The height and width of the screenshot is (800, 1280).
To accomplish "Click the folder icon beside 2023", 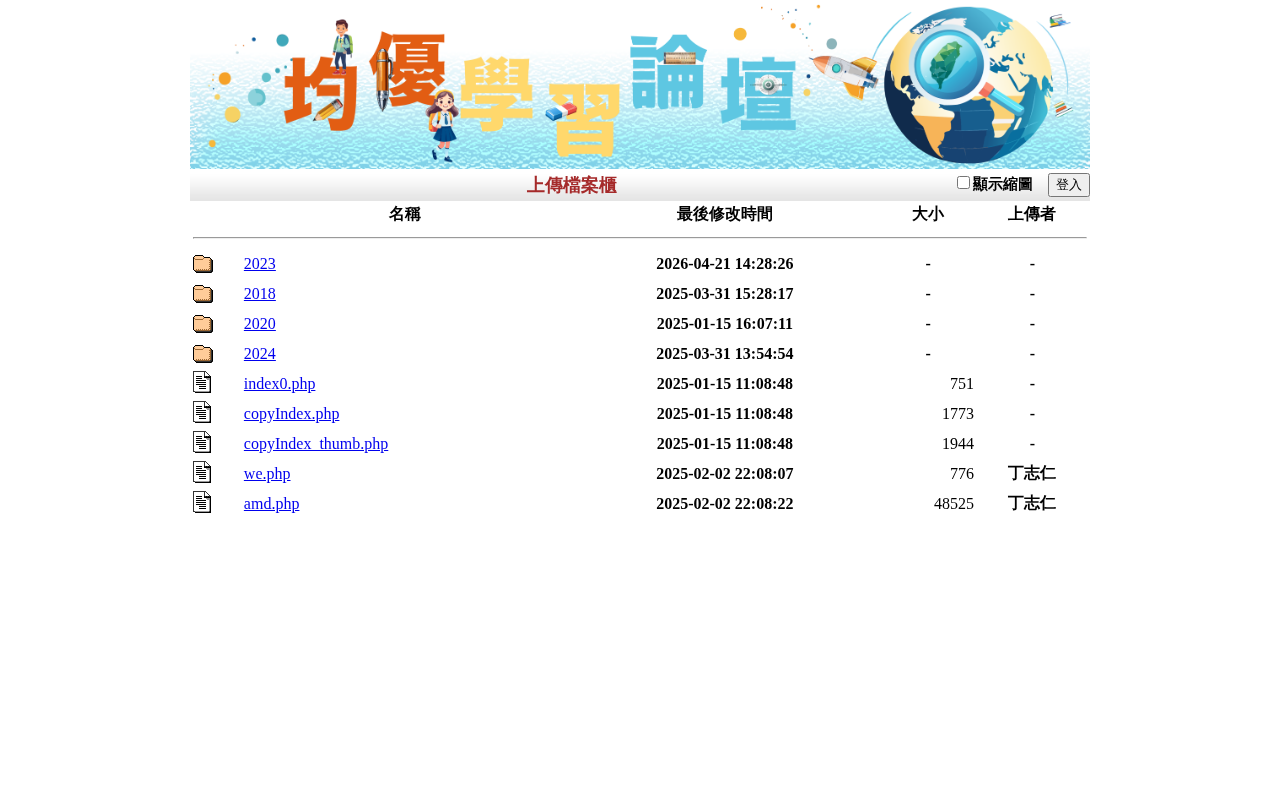I will 203,264.
